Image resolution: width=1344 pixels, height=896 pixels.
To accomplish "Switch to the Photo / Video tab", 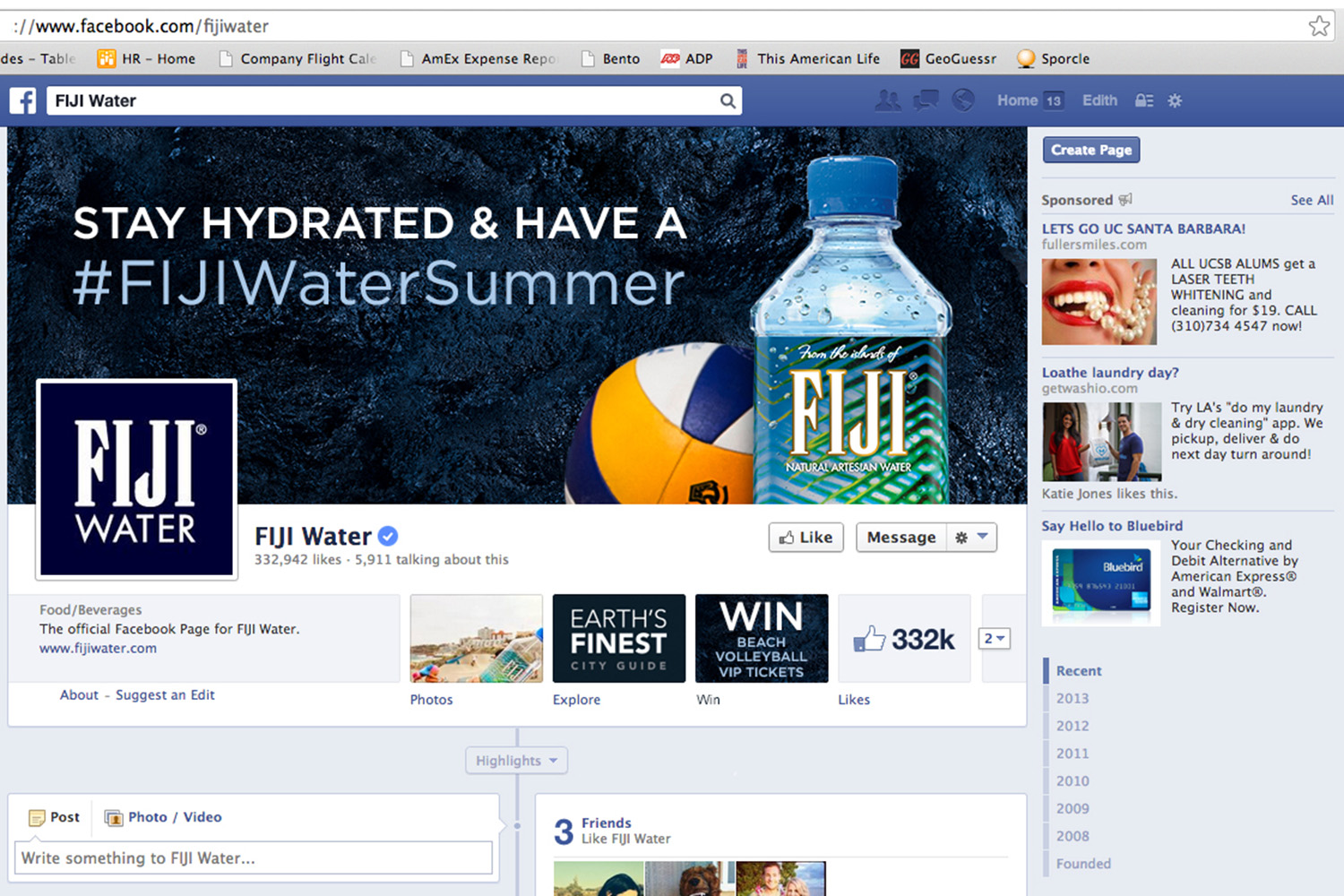I will click(x=163, y=817).
